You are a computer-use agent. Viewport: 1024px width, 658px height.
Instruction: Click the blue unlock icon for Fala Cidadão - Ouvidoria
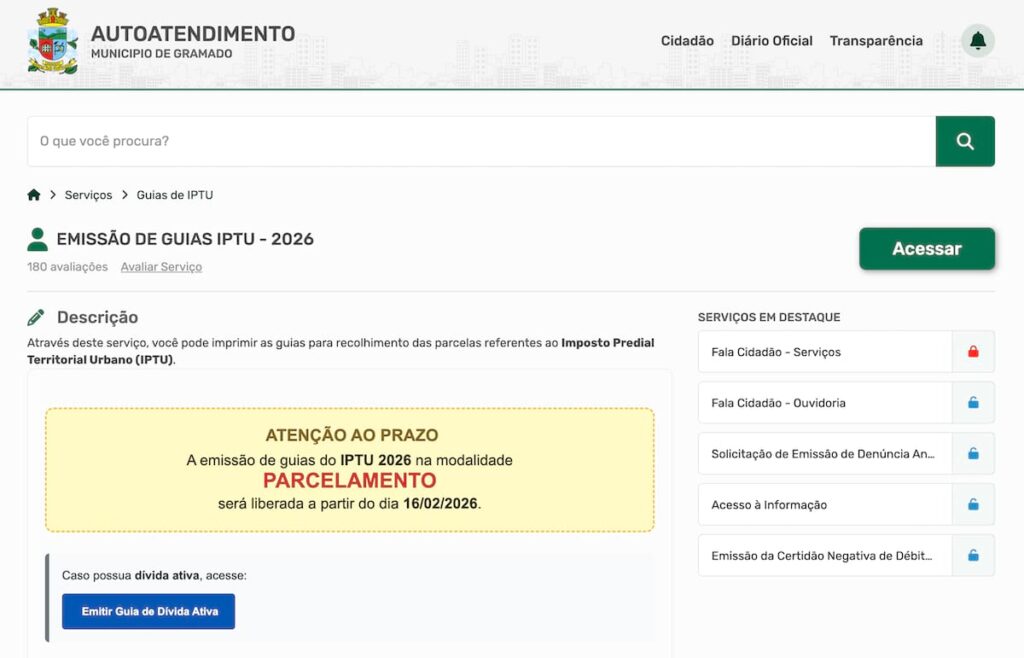coord(973,403)
